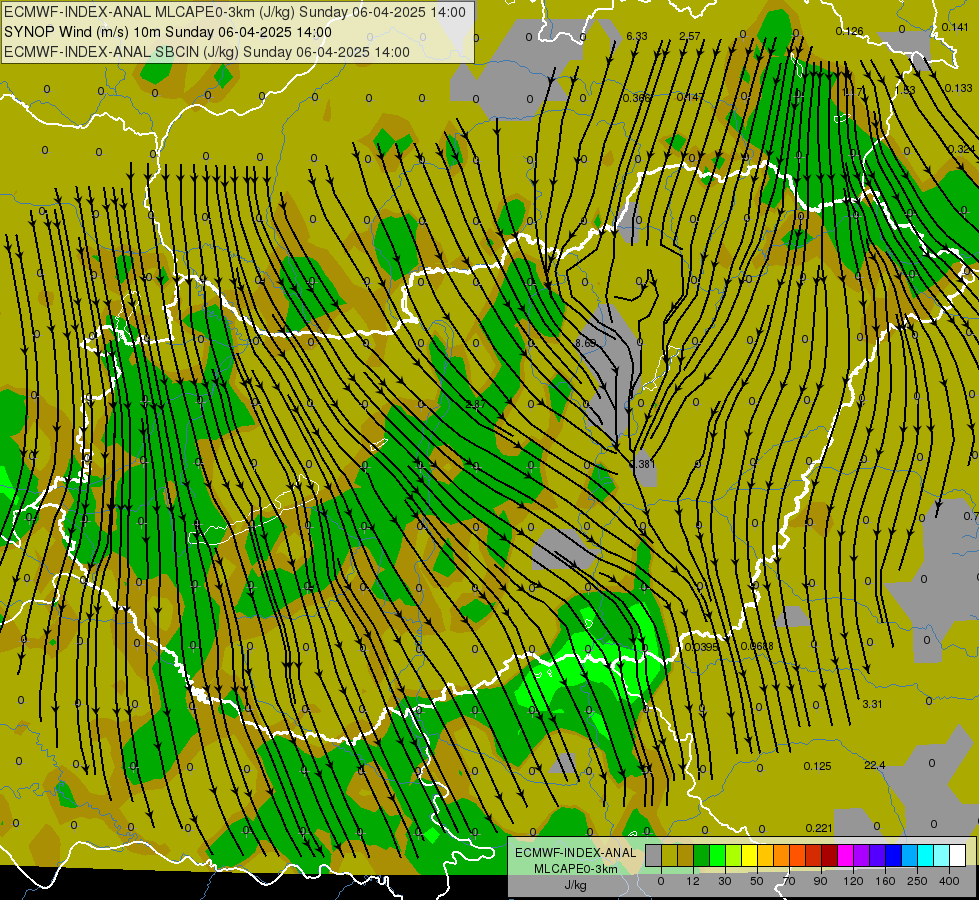Click the map value 0.324
979x900 pixels.
tap(962, 149)
